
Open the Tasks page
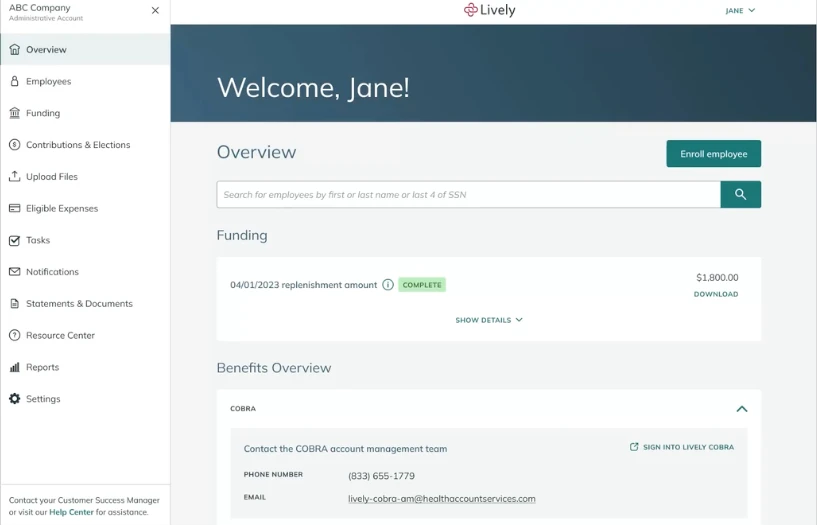tap(85, 240)
